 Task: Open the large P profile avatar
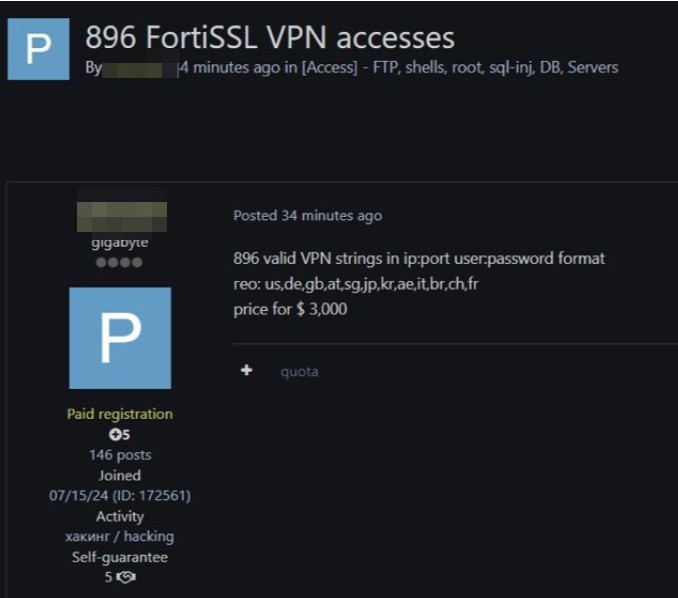pyautogui.click(x=120, y=338)
